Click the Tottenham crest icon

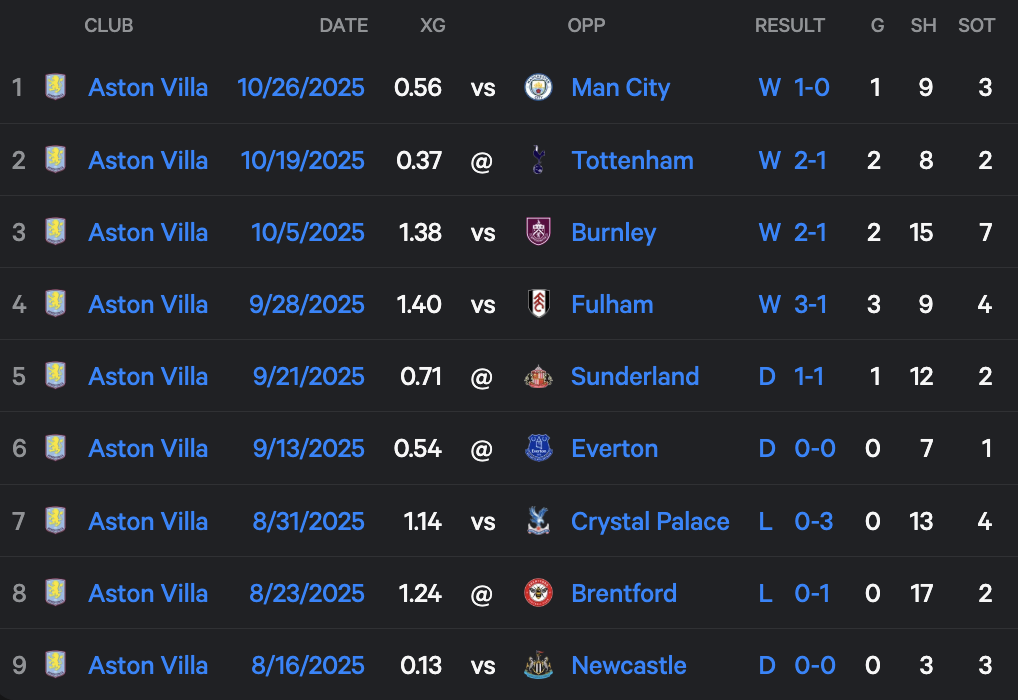tap(539, 160)
